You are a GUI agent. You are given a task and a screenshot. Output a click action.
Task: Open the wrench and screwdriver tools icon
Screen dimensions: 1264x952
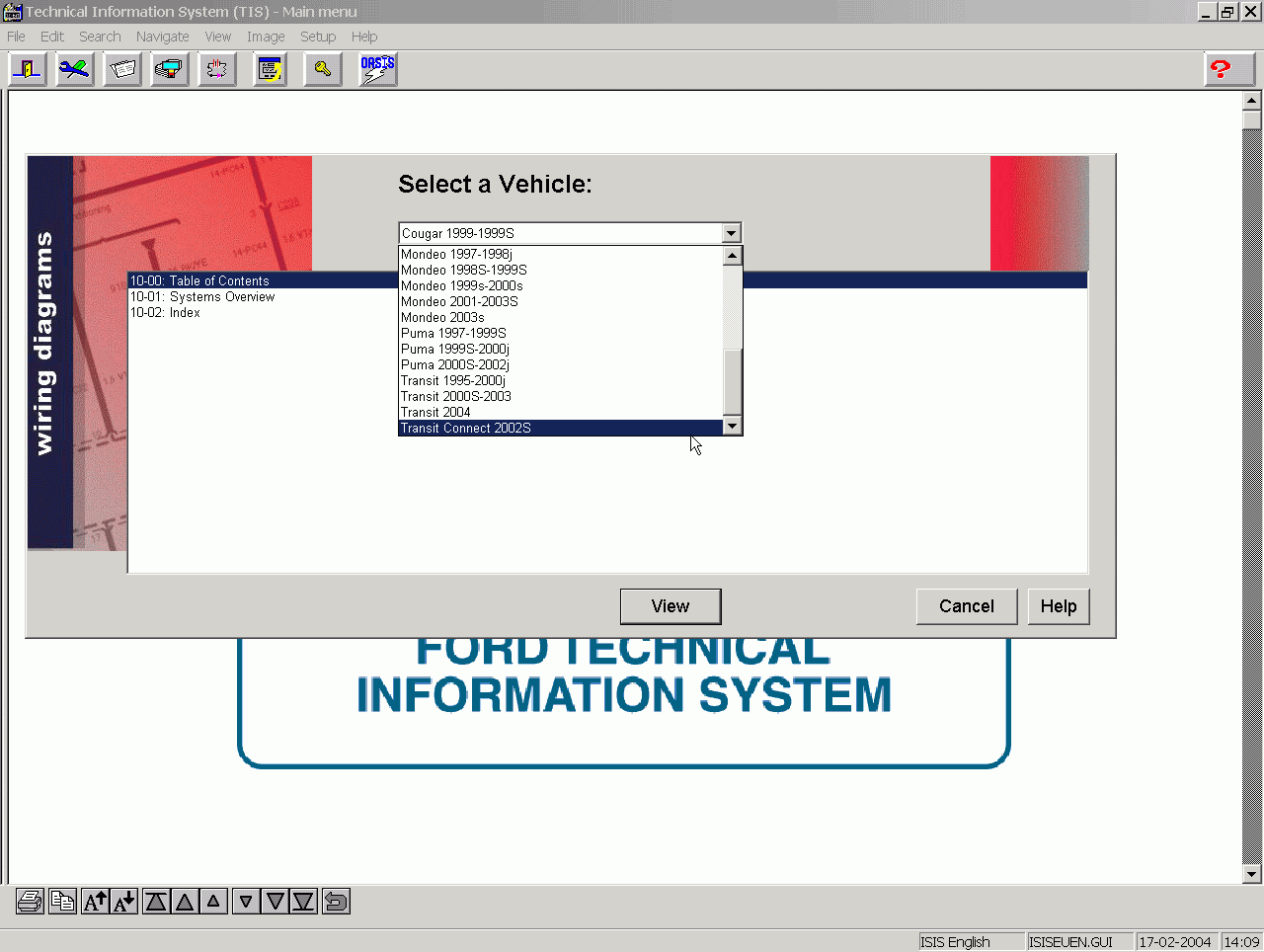pyautogui.click(x=75, y=69)
